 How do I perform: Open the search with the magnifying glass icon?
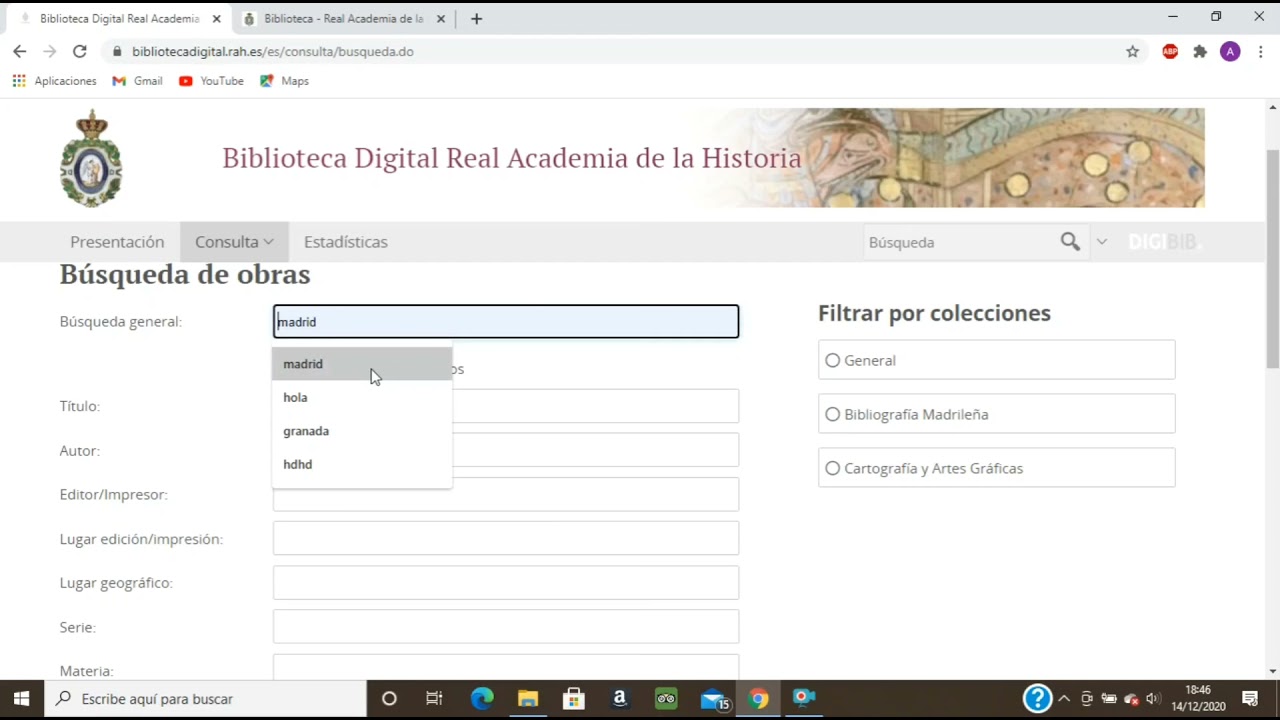(1070, 242)
